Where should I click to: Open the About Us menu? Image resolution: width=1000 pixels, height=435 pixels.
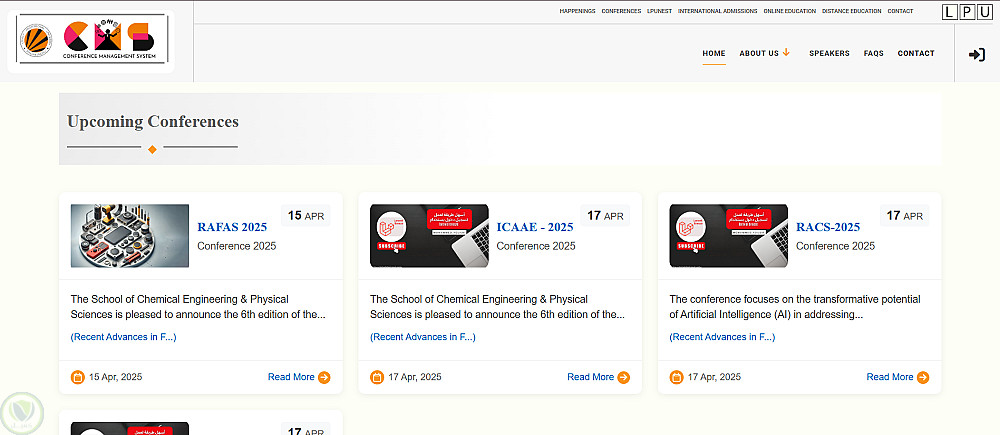click(x=759, y=54)
